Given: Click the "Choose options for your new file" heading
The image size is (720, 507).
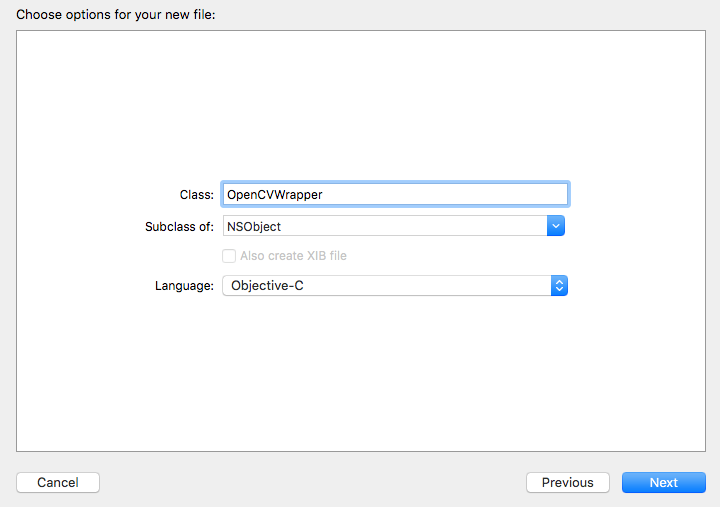Looking at the screenshot, I should click(x=115, y=15).
